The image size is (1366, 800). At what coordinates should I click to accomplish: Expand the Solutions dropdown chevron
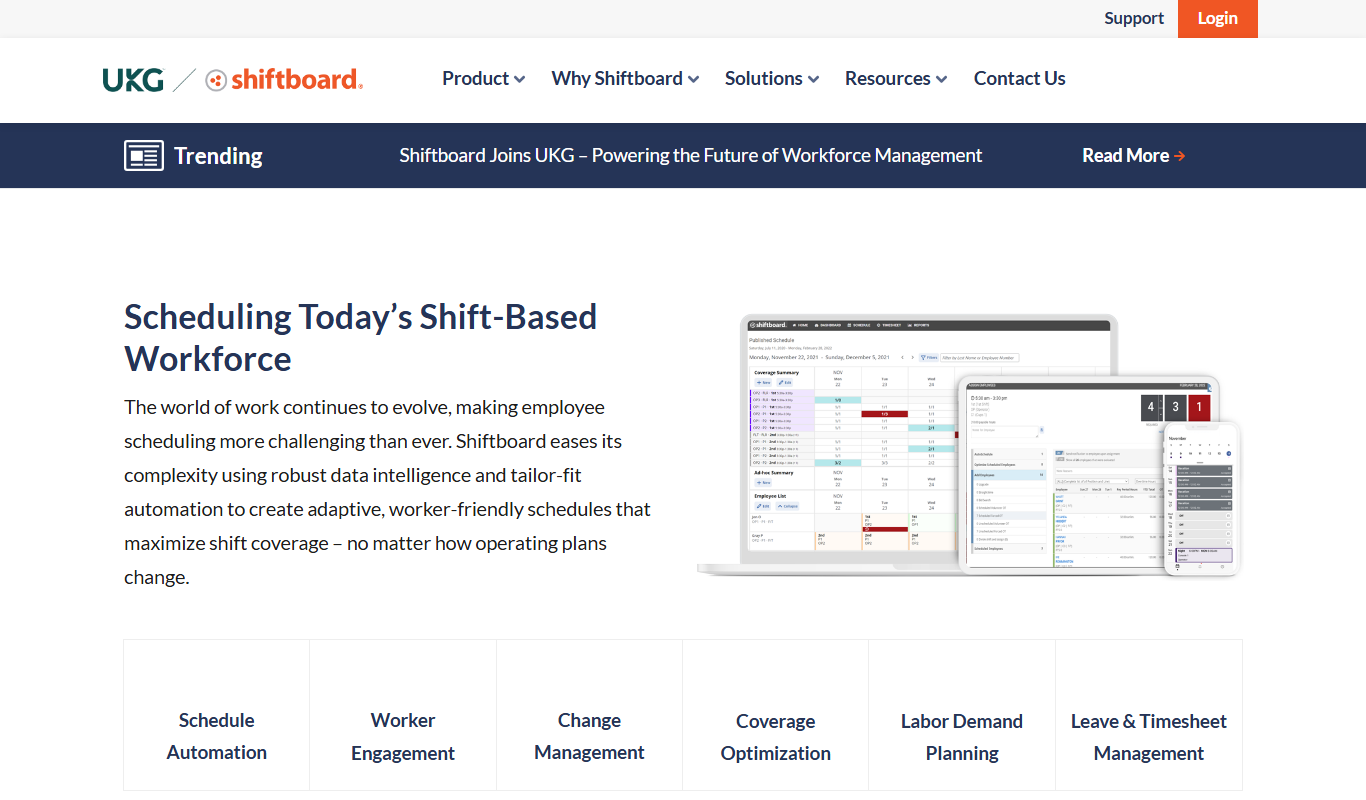(813, 79)
